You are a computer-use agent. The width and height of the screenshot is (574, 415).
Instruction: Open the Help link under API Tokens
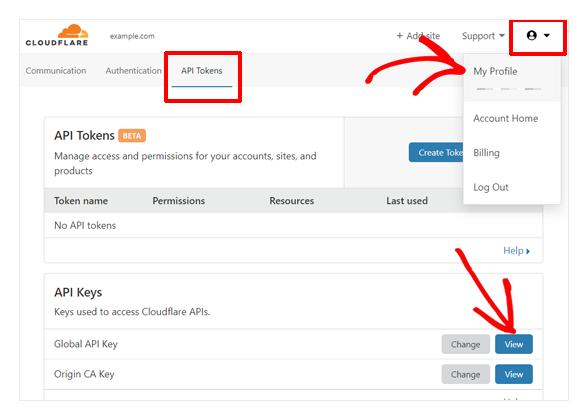click(516, 251)
